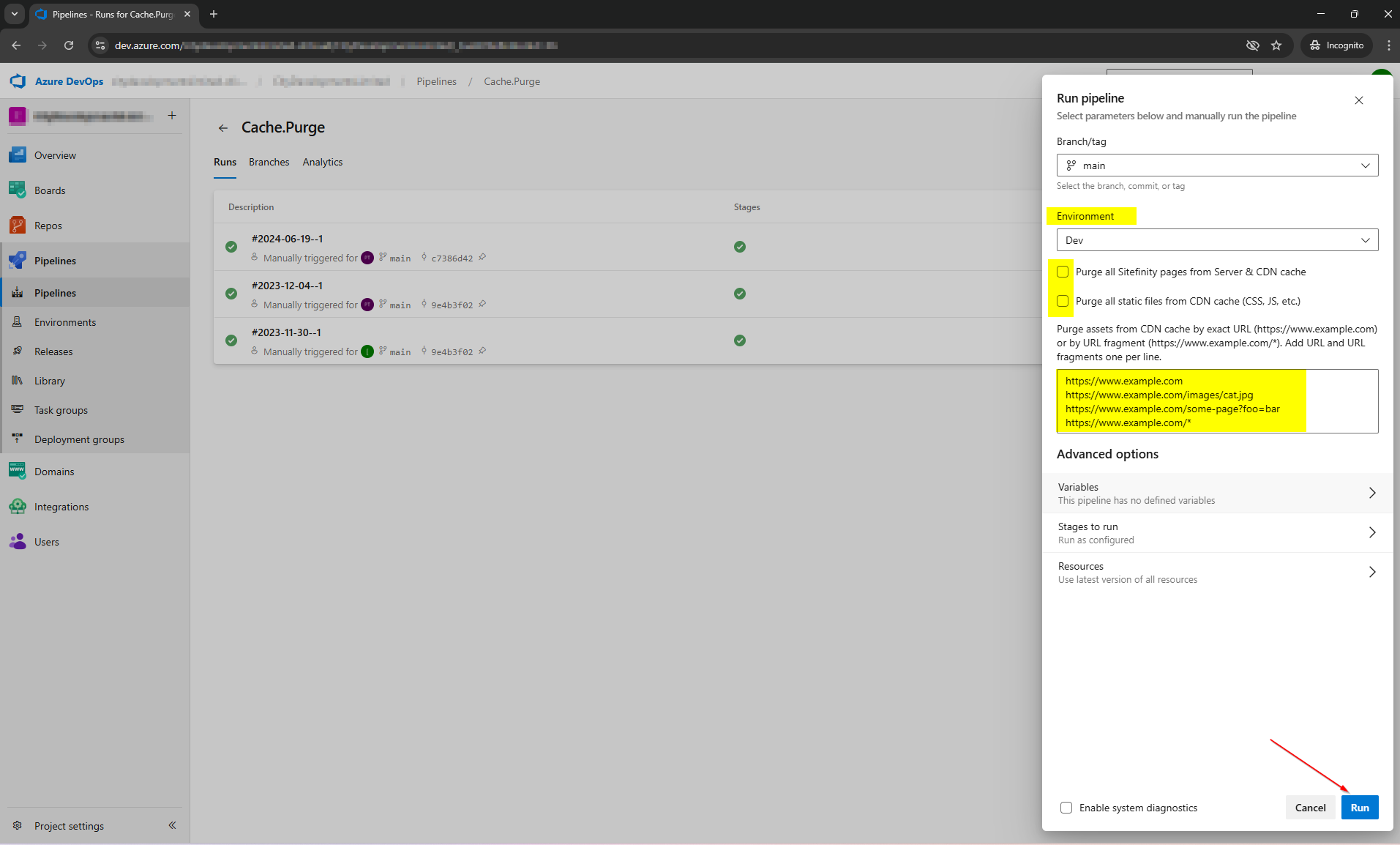Check purge all static files from CDN cache
Viewport: 1400px width, 845px height.
(x=1063, y=300)
